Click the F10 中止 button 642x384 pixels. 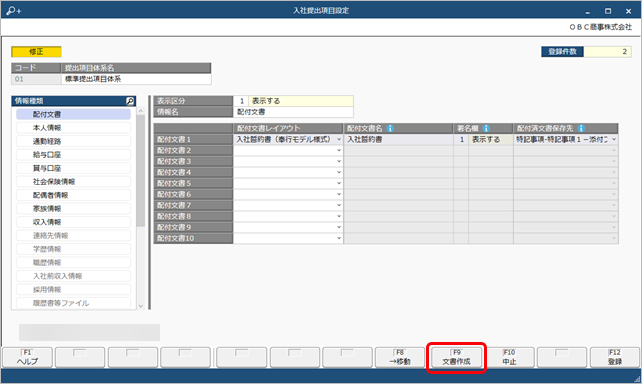pyautogui.click(x=509, y=357)
